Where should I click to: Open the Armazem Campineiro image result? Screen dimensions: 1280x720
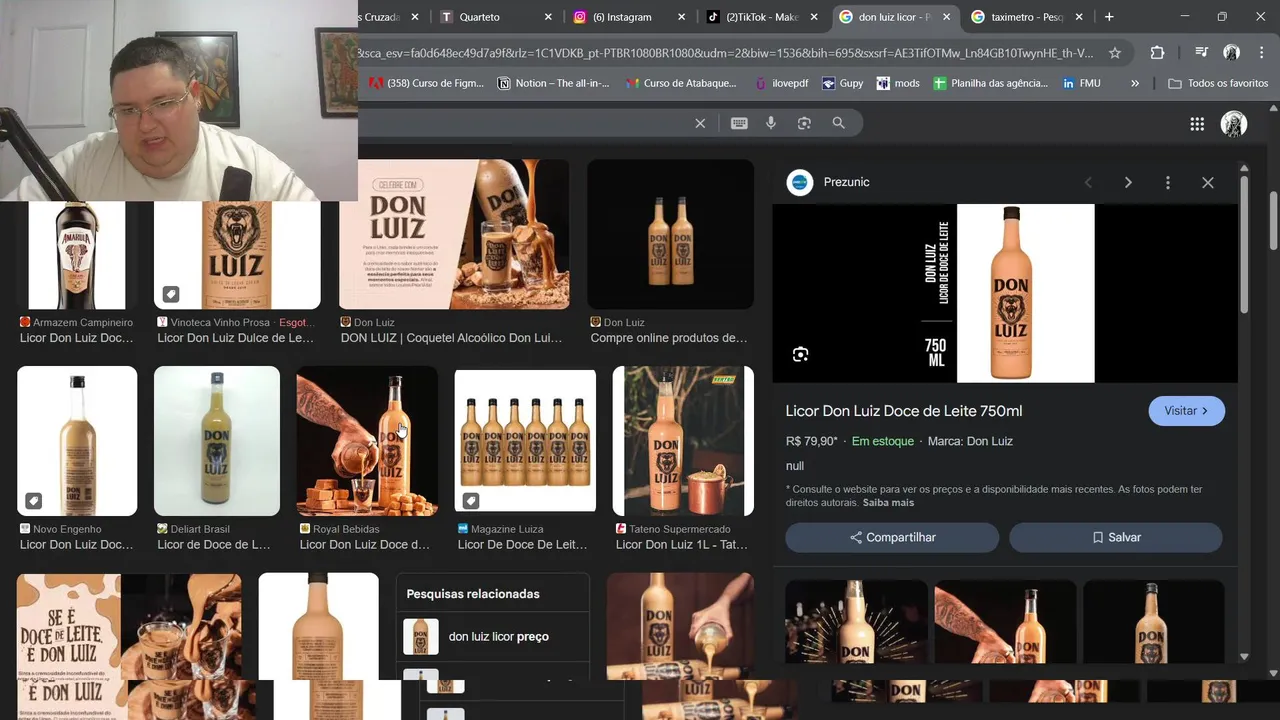click(x=77, y=255)
